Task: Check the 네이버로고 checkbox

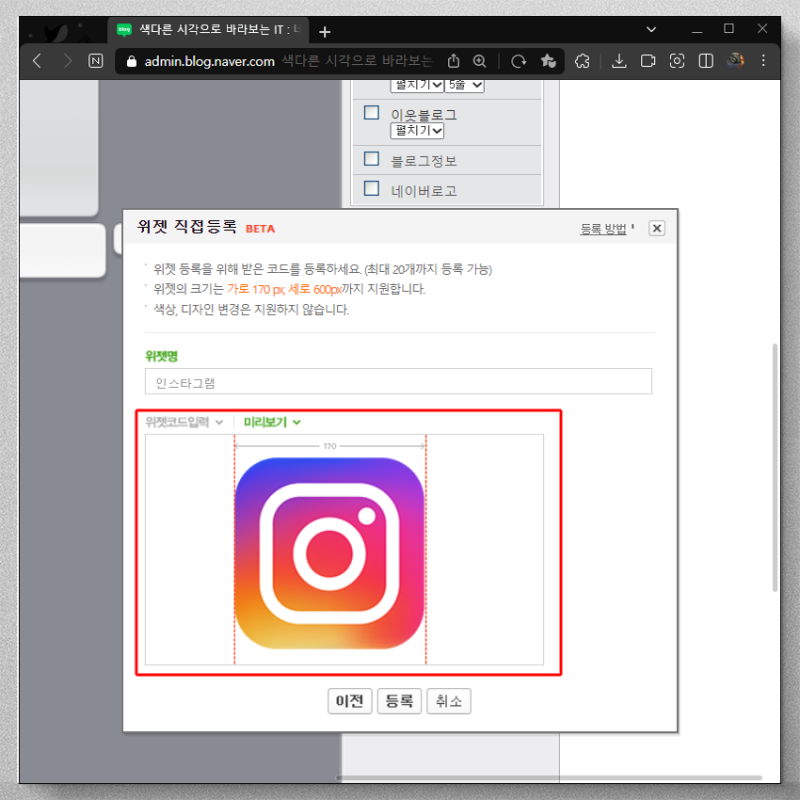Action: click(371, 188)
